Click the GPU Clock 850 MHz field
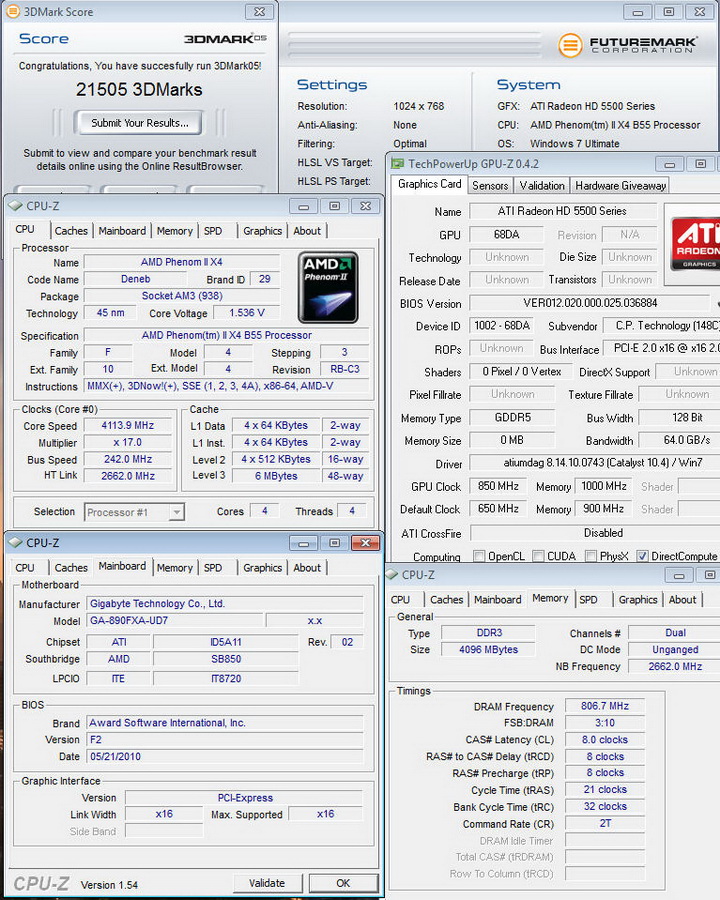 [497, 486]
